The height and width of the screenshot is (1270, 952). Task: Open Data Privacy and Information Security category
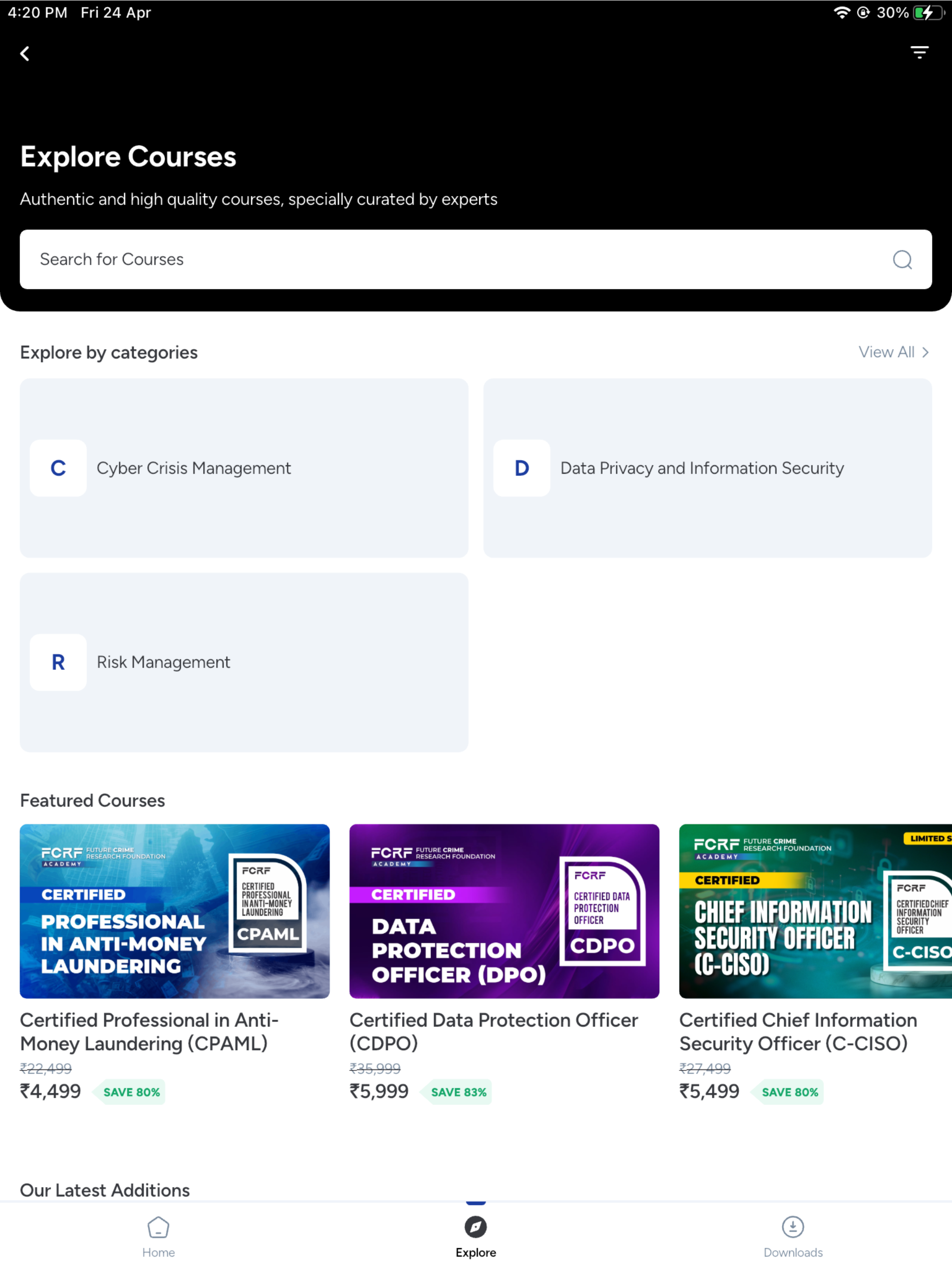707,468
